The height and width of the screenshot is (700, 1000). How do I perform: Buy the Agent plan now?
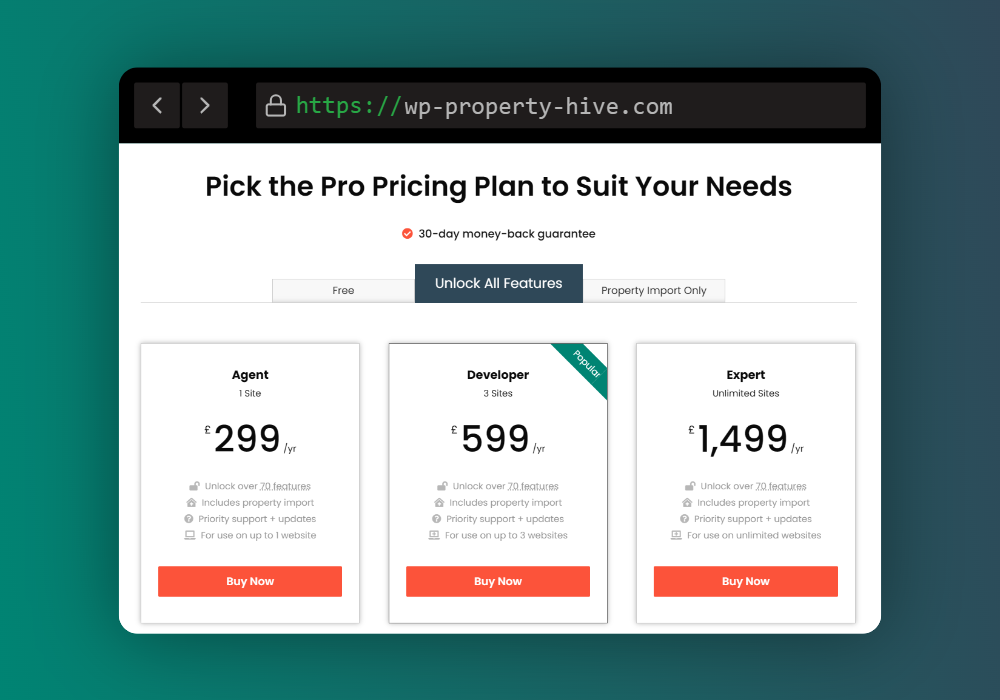point(250,581)
